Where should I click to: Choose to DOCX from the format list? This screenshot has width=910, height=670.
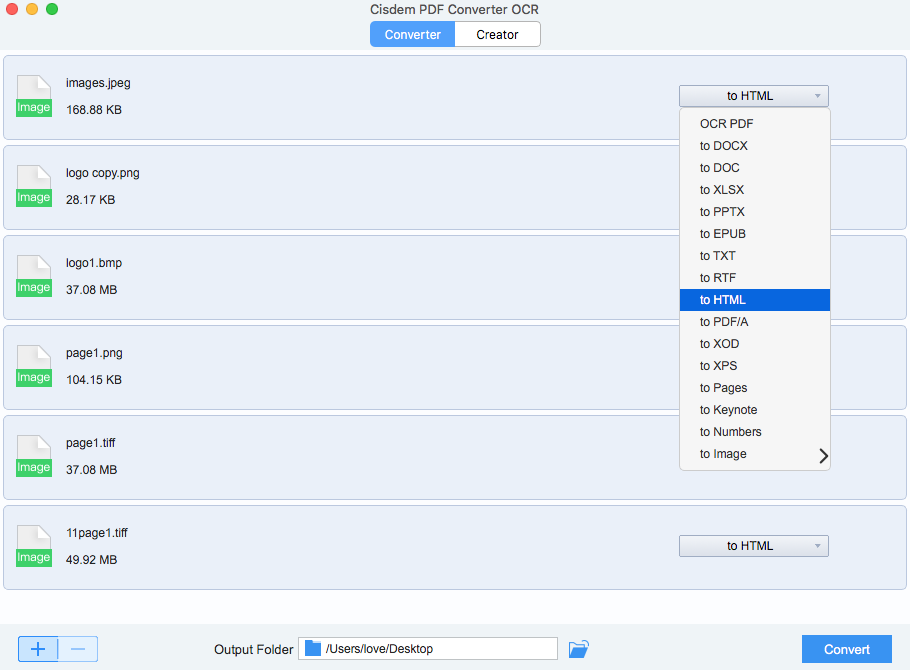pyautogui.click(x=754, y=146)
